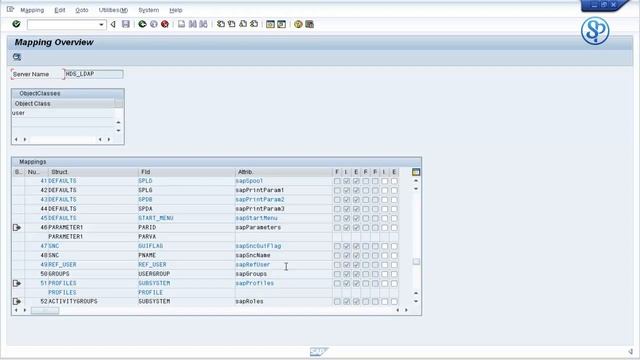Click the sapRefUser attribute cell
This screenshot has width=640, height=360.
pos(284,264)
